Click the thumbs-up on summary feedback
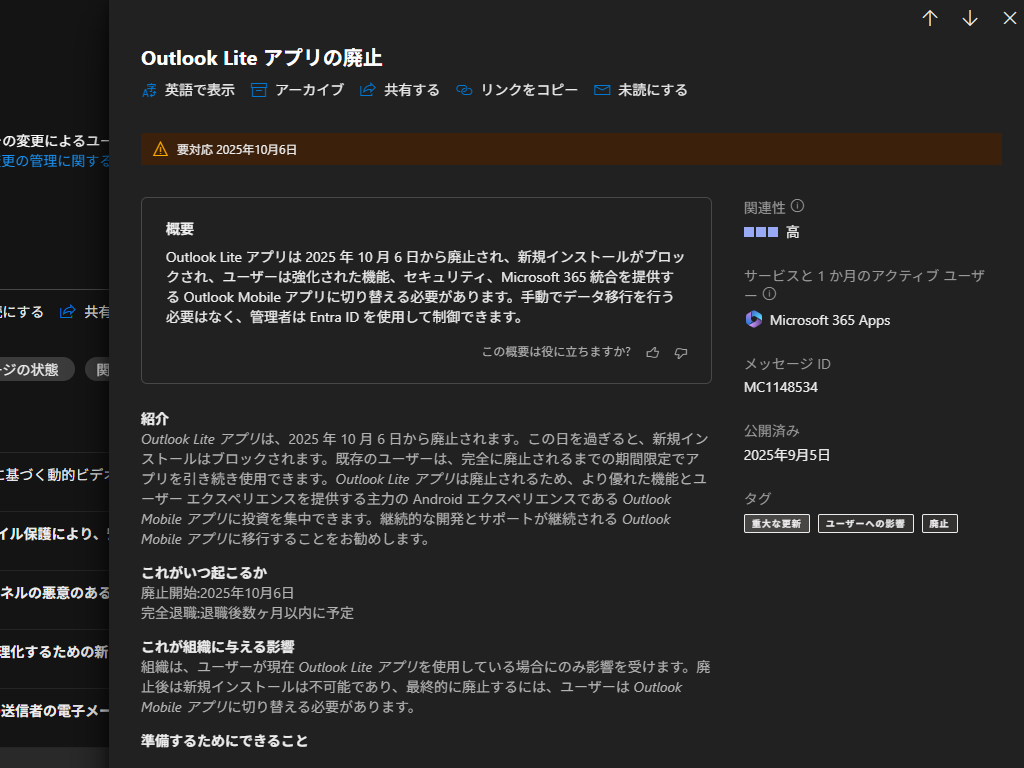Viewport: 1024px width, 768px height. coord(652,352)
